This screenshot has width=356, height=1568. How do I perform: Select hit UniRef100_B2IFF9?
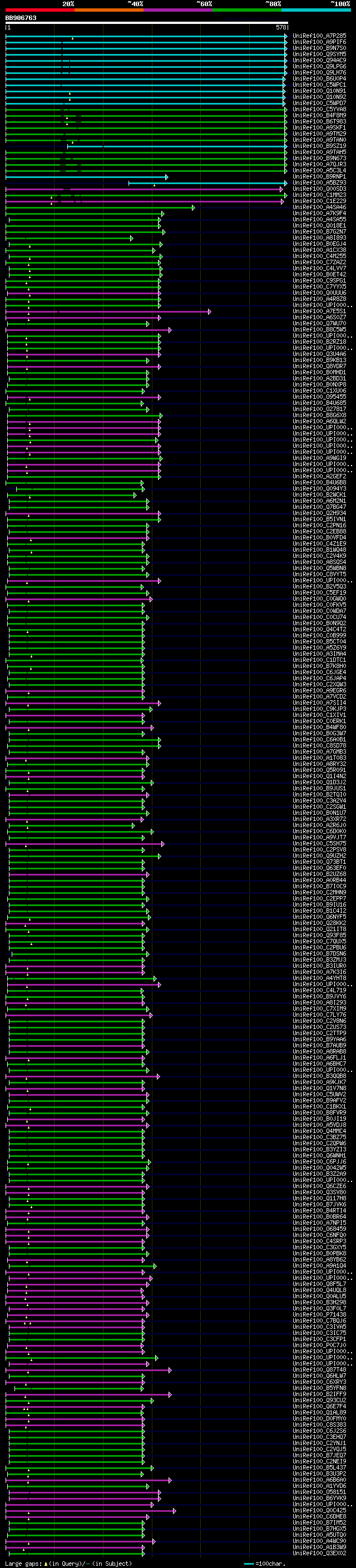click(x=319, y=1394)
